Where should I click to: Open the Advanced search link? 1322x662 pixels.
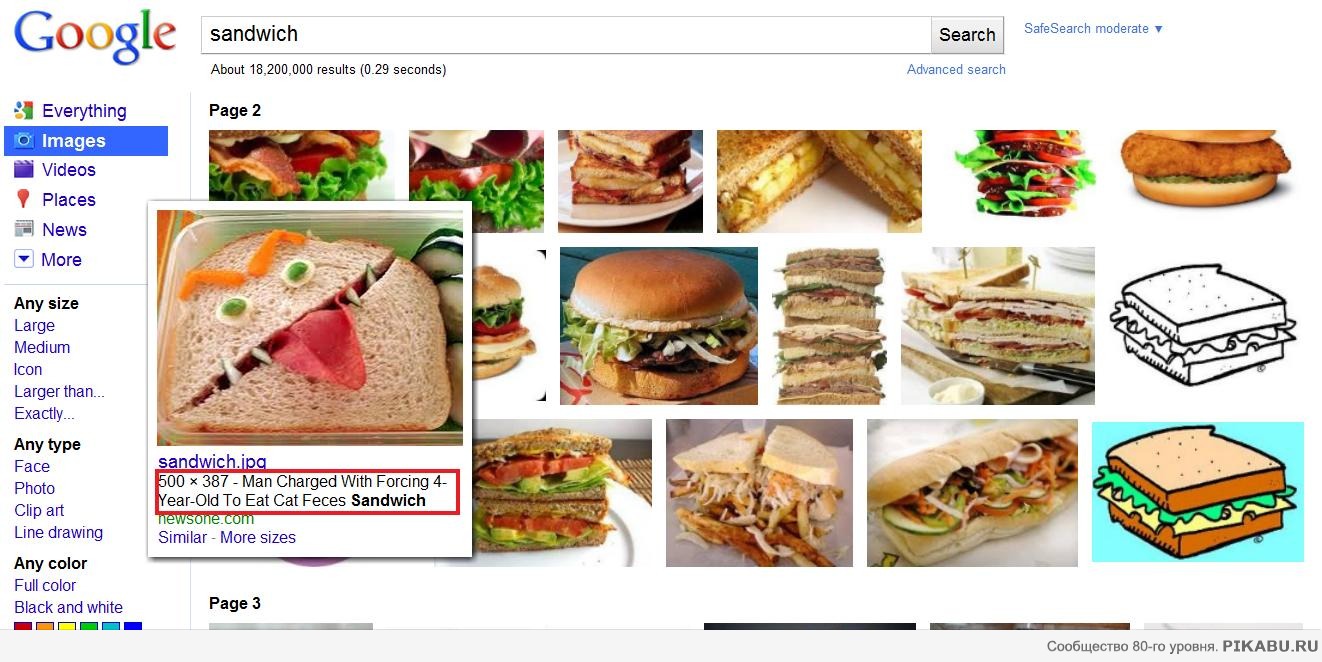pos(956,69)
